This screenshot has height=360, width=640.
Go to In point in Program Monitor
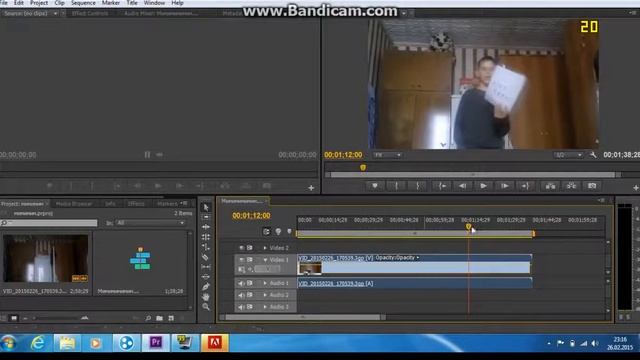coord(442,186)
